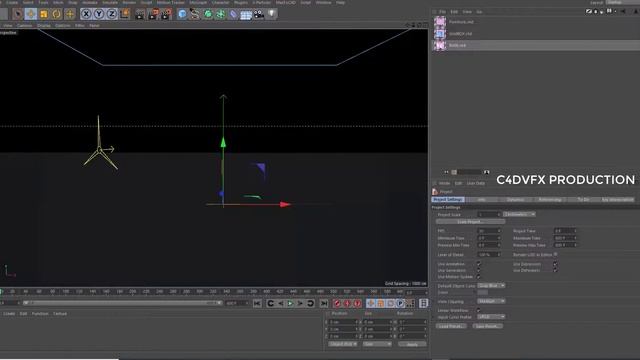Open attribute manager User Data menu
Image resolution: width=640 pixels, height=360 pixels.
point(476,184)
